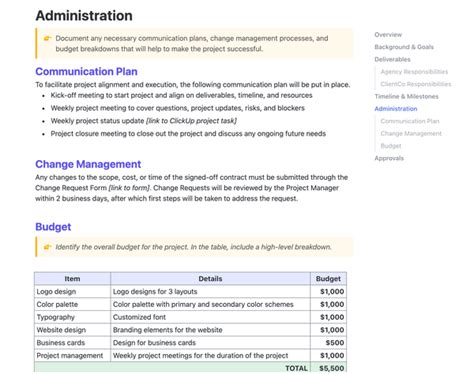Click the Weekly project meeting bullet line

177,108
